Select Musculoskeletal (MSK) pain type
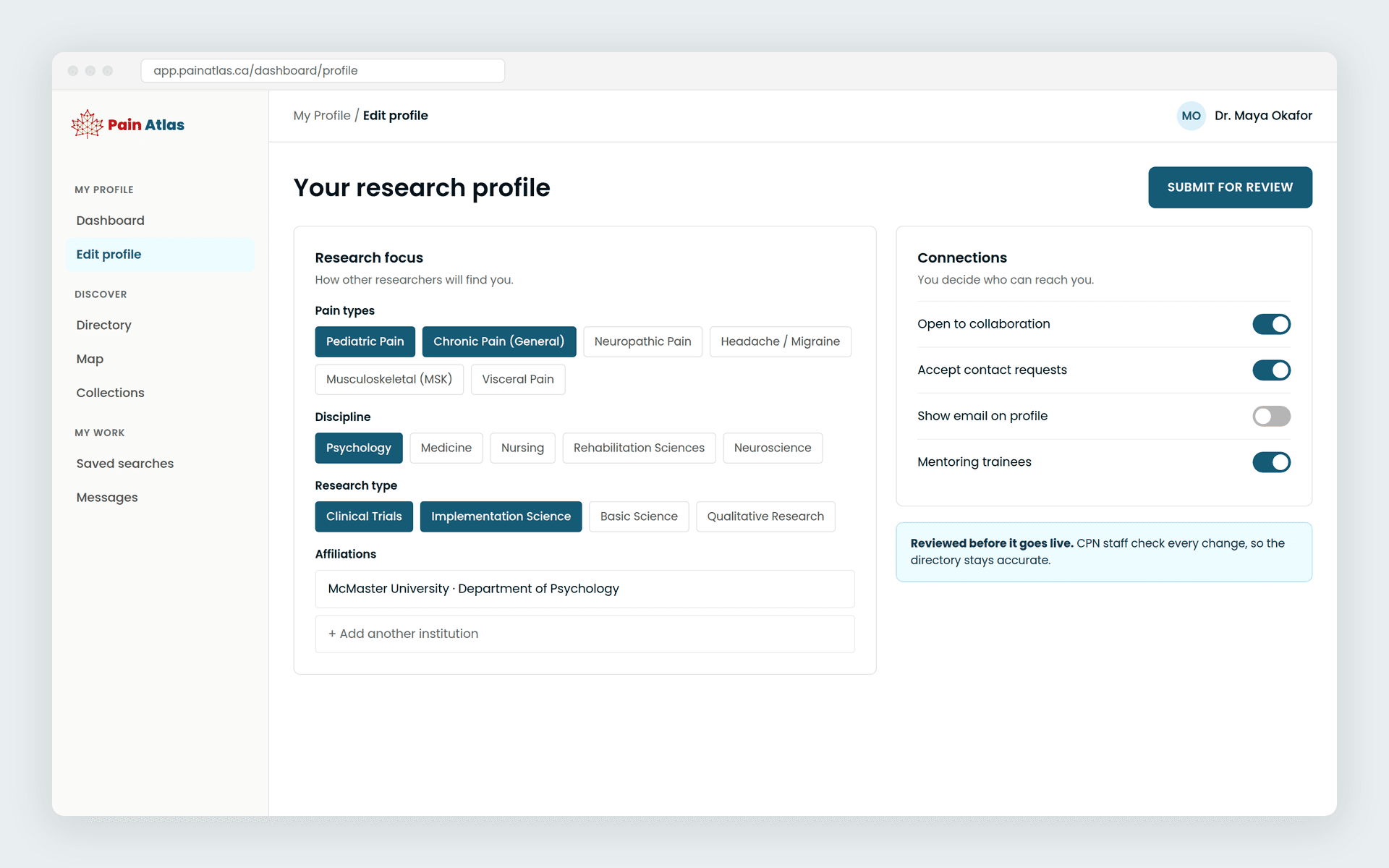1389x868 pixels. point(389,379)
